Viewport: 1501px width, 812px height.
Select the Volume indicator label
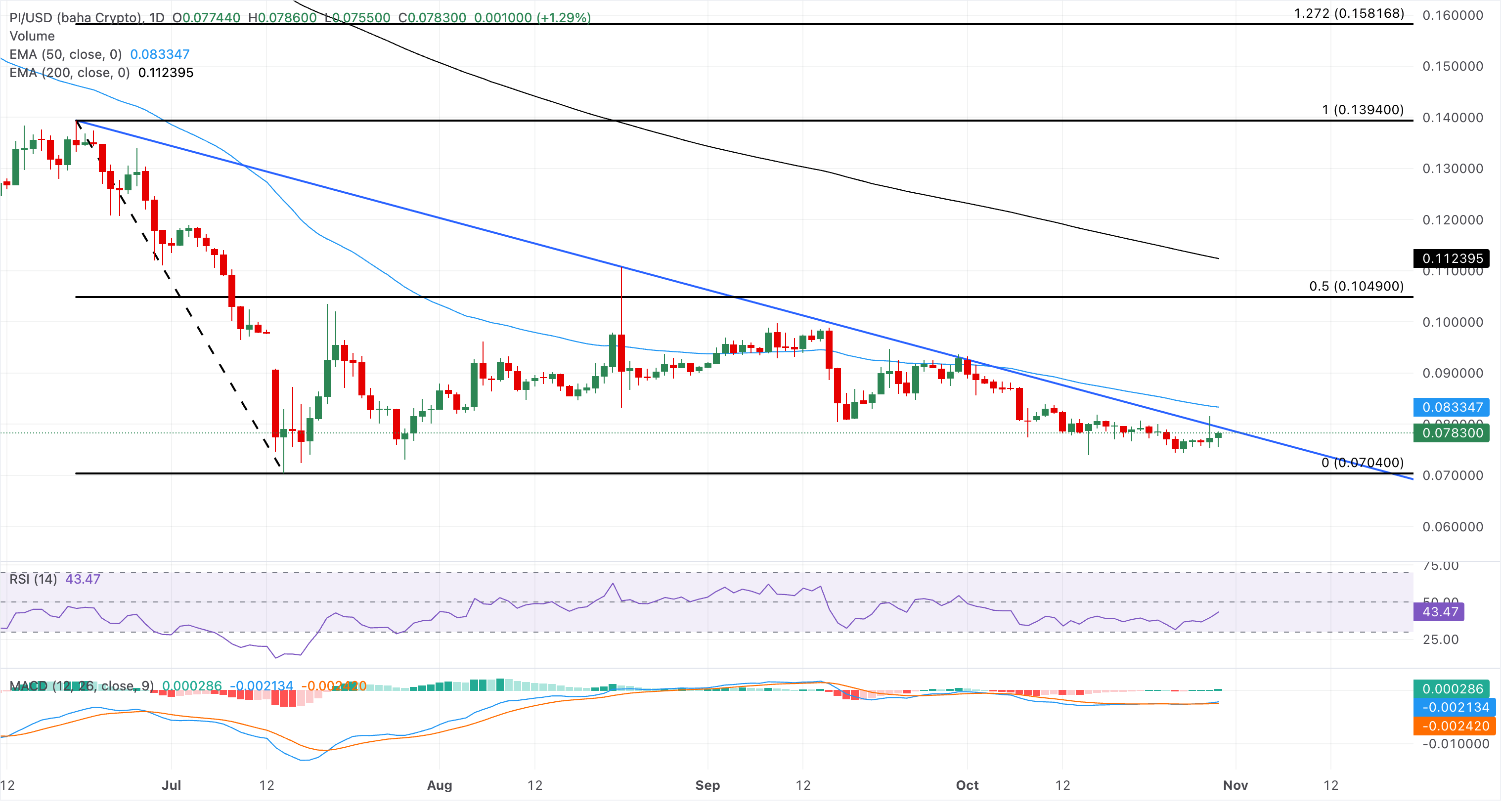[x=32, y=36]
